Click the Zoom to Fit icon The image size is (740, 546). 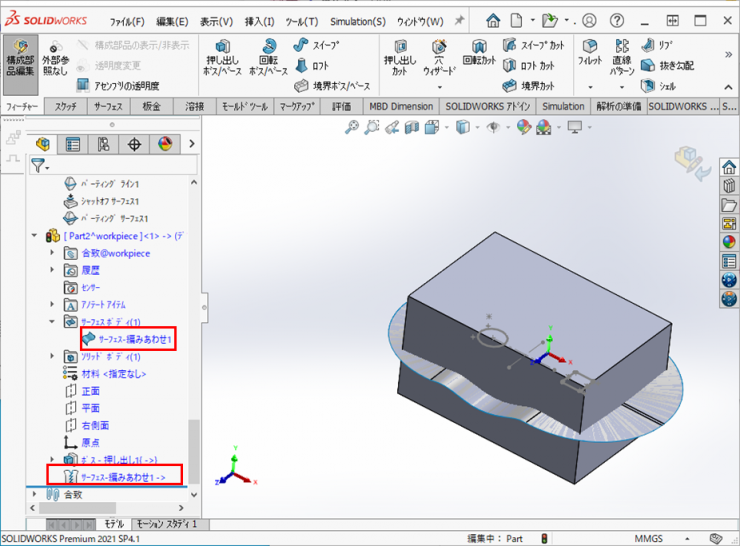(x=352, y=127)
